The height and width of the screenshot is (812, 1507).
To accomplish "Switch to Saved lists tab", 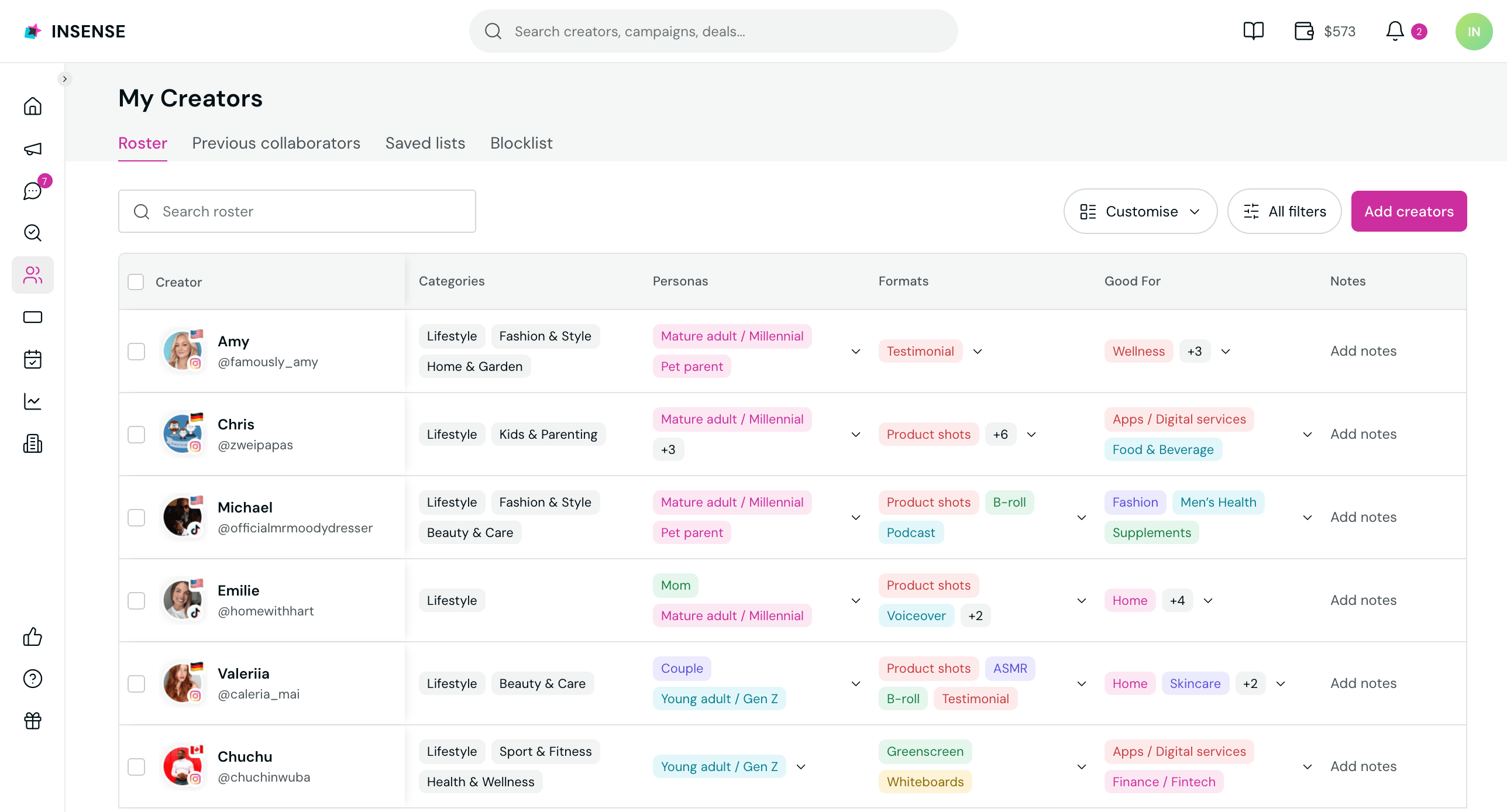I will (x=425, y=143).
